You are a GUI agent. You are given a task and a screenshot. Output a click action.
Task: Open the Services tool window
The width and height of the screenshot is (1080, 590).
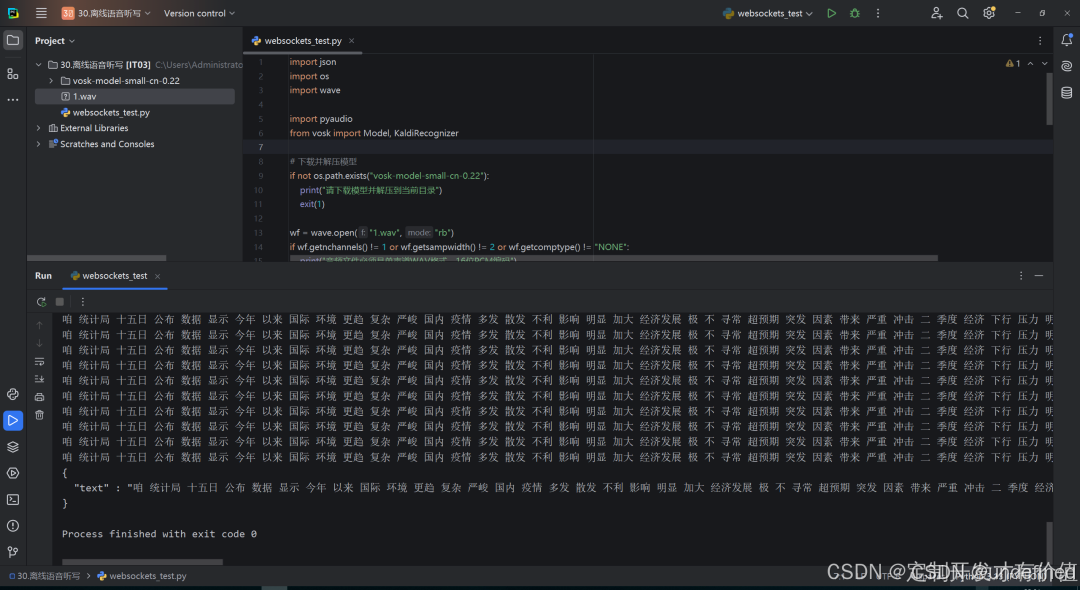coord(12,473)
